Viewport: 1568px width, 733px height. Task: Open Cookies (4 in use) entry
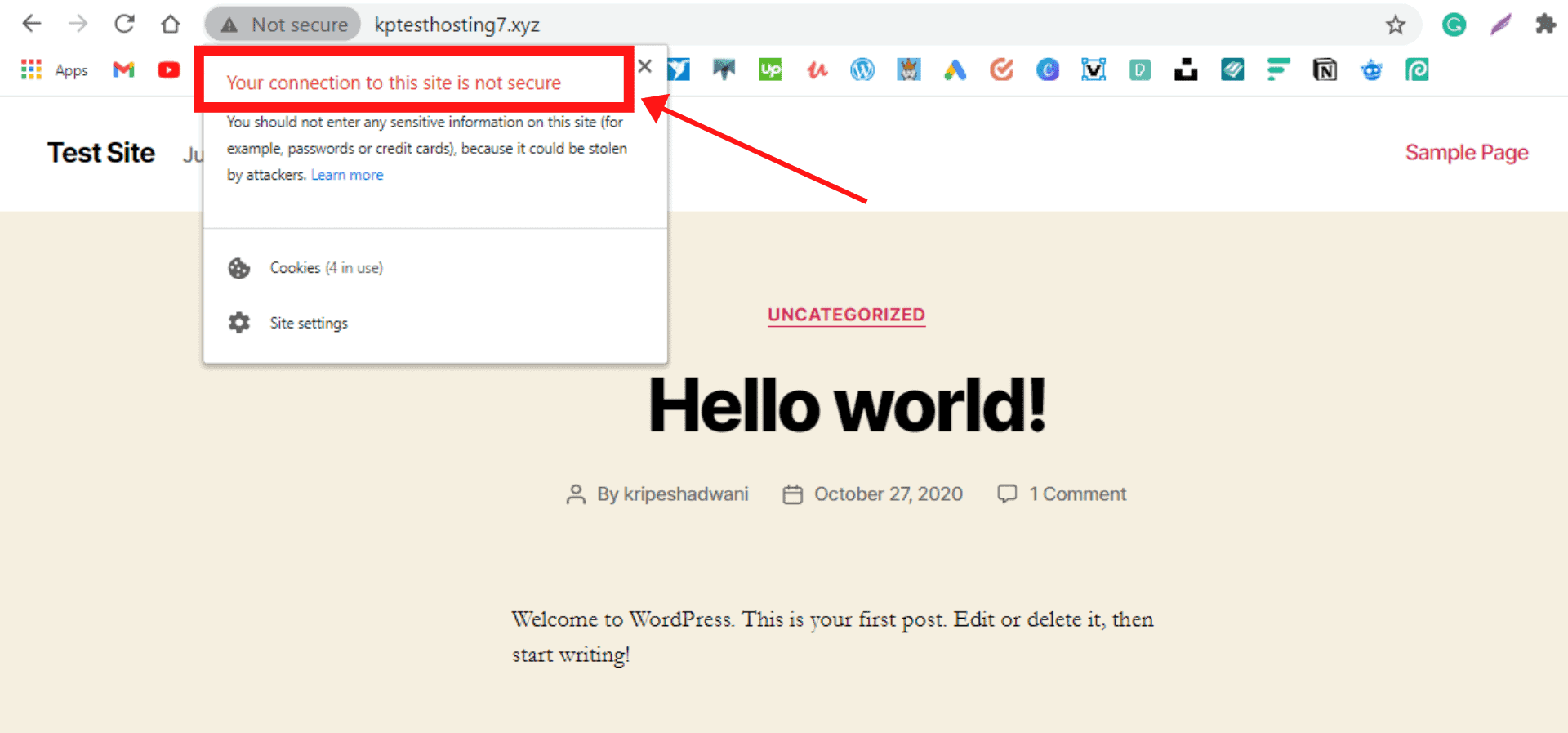(x=435, y=268)
